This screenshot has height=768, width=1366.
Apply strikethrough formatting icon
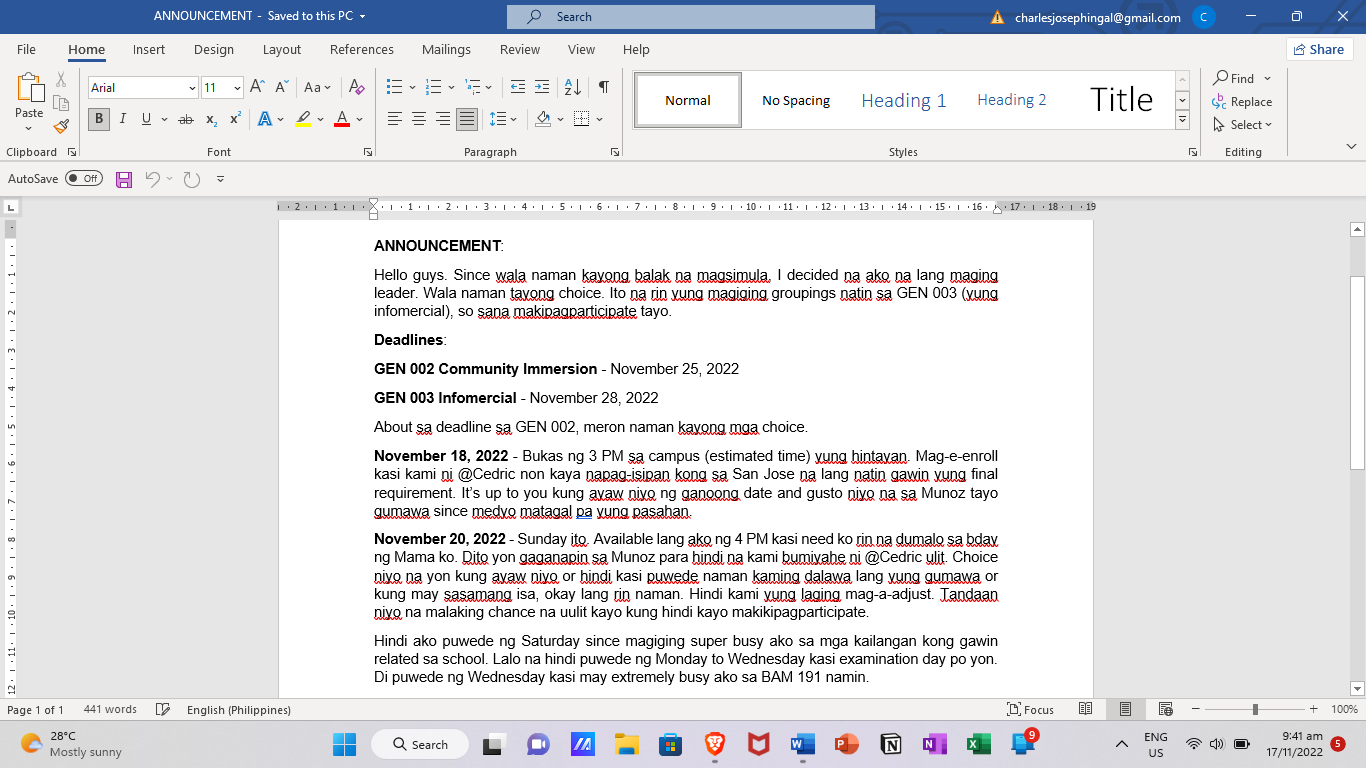pyautogui.click(x=185, y=119)
